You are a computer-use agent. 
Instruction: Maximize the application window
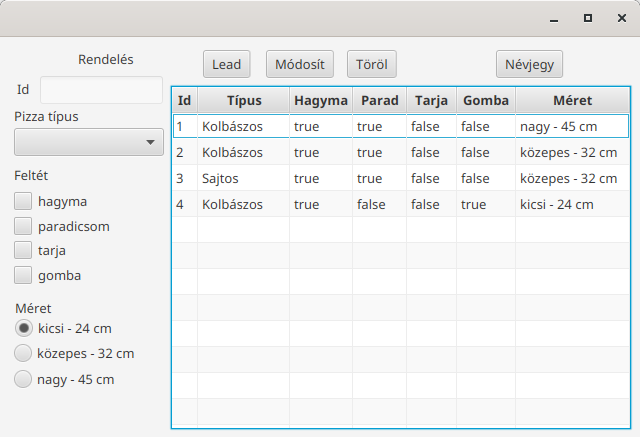(x=588, y=18)
